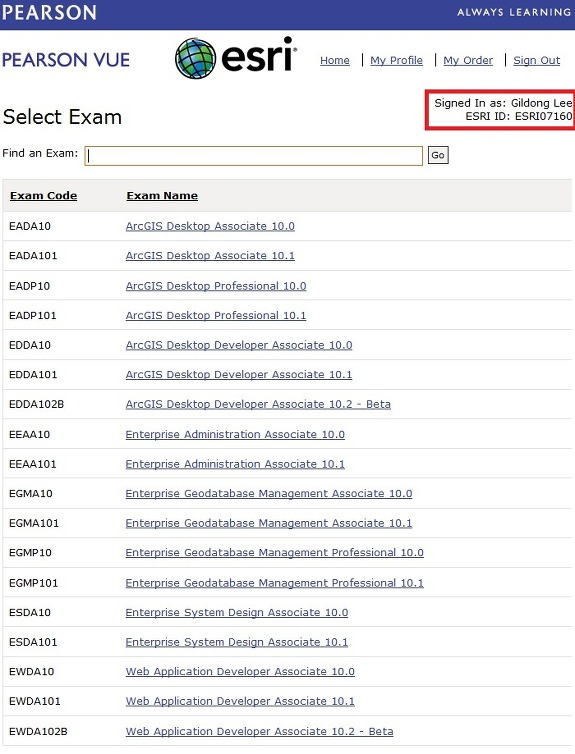
Task: Select ArcGIS Desktop Professional 10.1 exam
Action: tap(216, 315)
